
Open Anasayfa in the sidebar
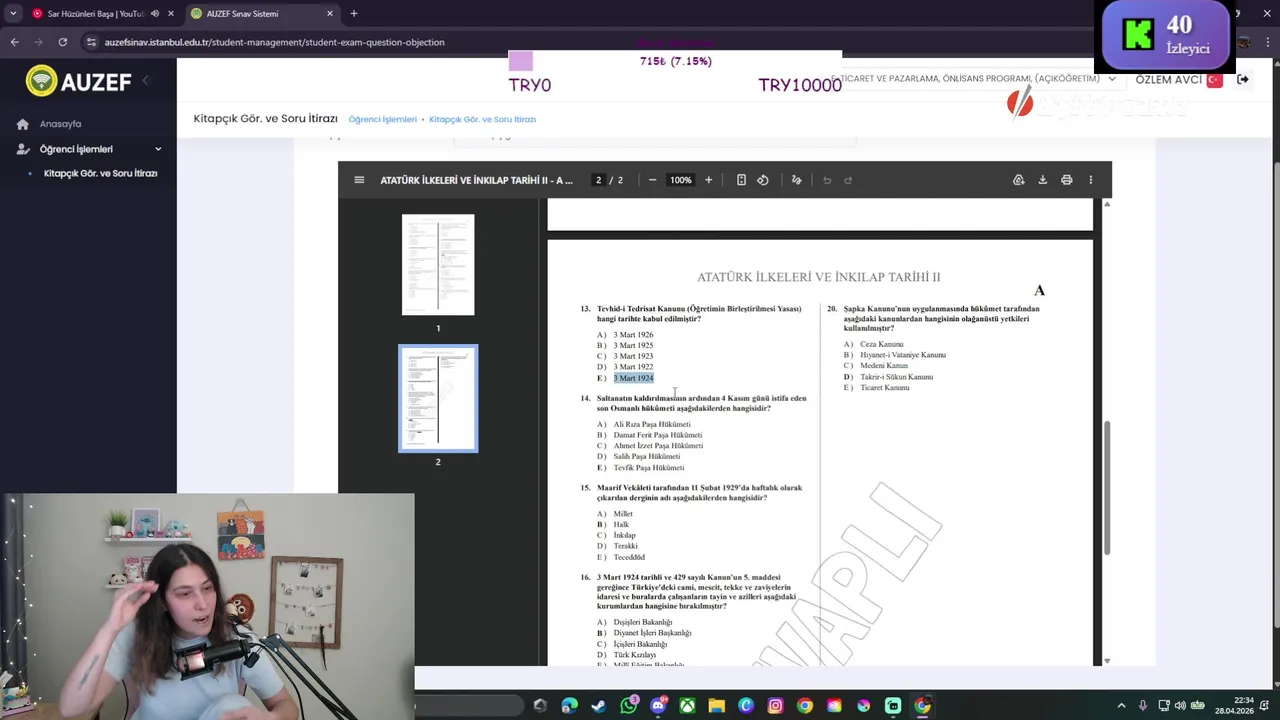[x=60, y=124]
